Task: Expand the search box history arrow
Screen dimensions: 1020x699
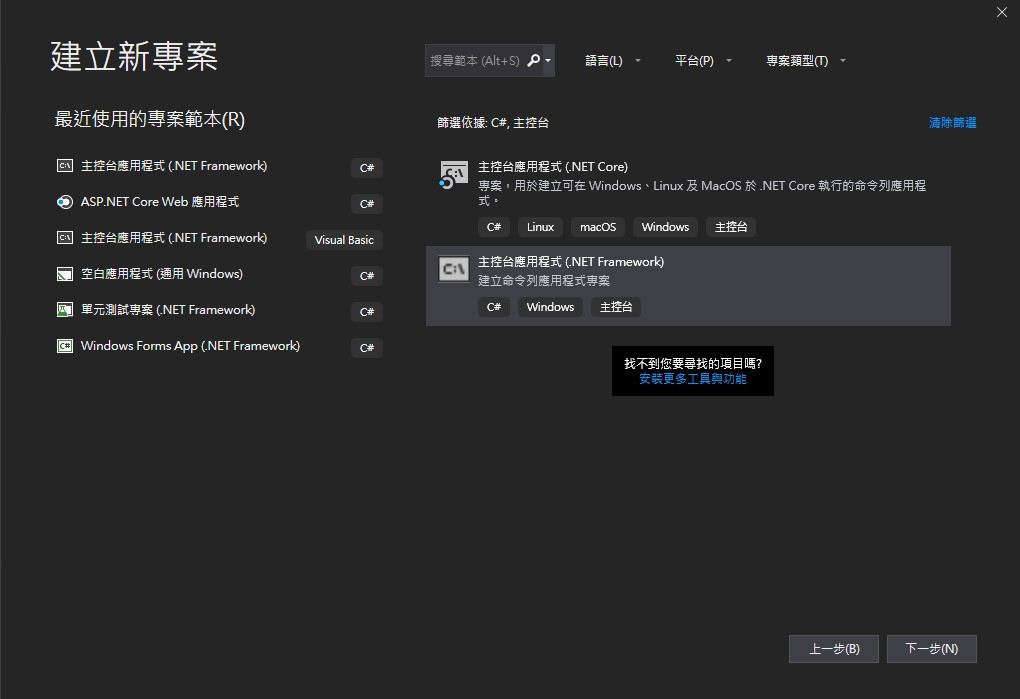Action: [548, 60]
